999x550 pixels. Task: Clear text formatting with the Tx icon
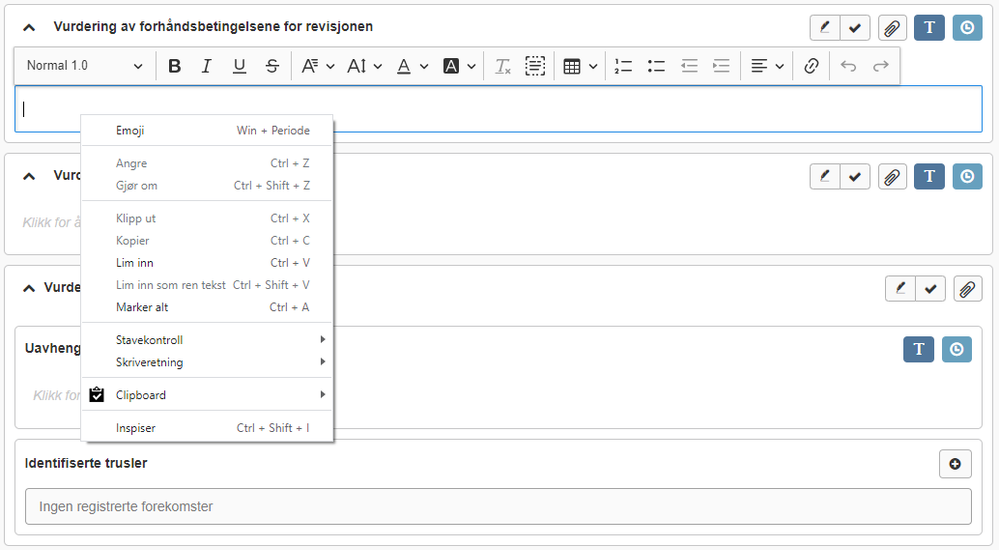pos(502,66)
